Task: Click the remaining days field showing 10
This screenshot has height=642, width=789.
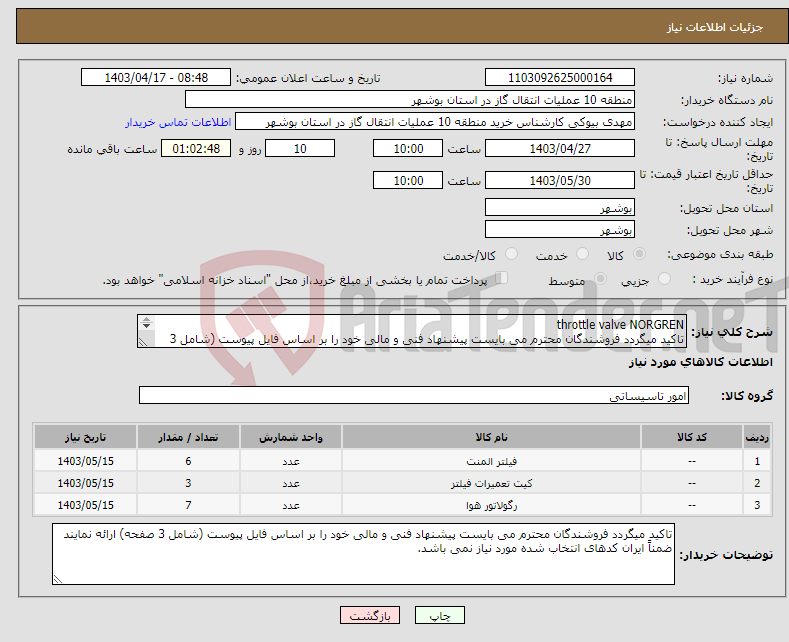Action: tap(300, 148)
